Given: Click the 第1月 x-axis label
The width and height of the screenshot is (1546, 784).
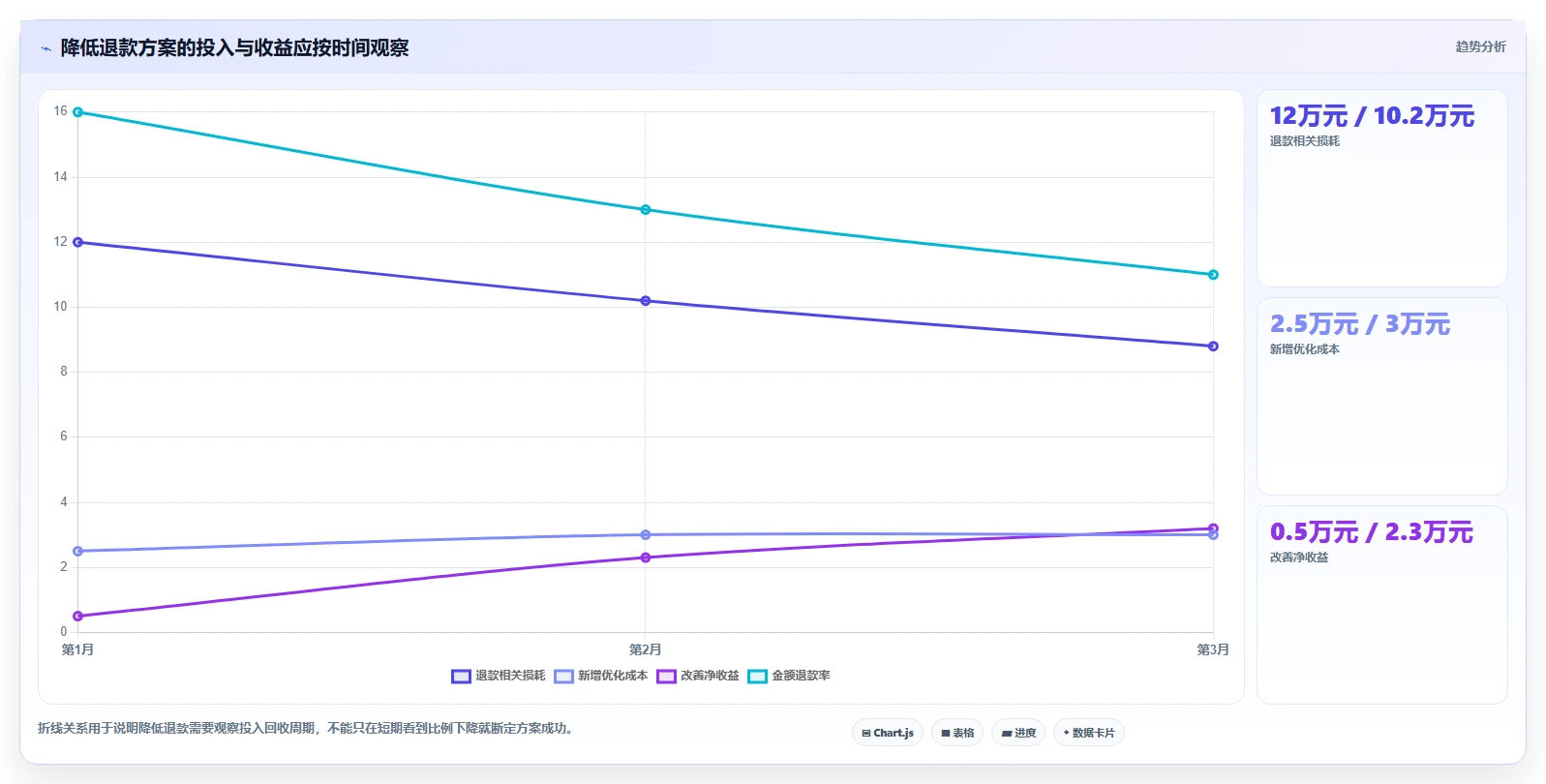Looking at the screenshot, I should (x=78, y=649).
